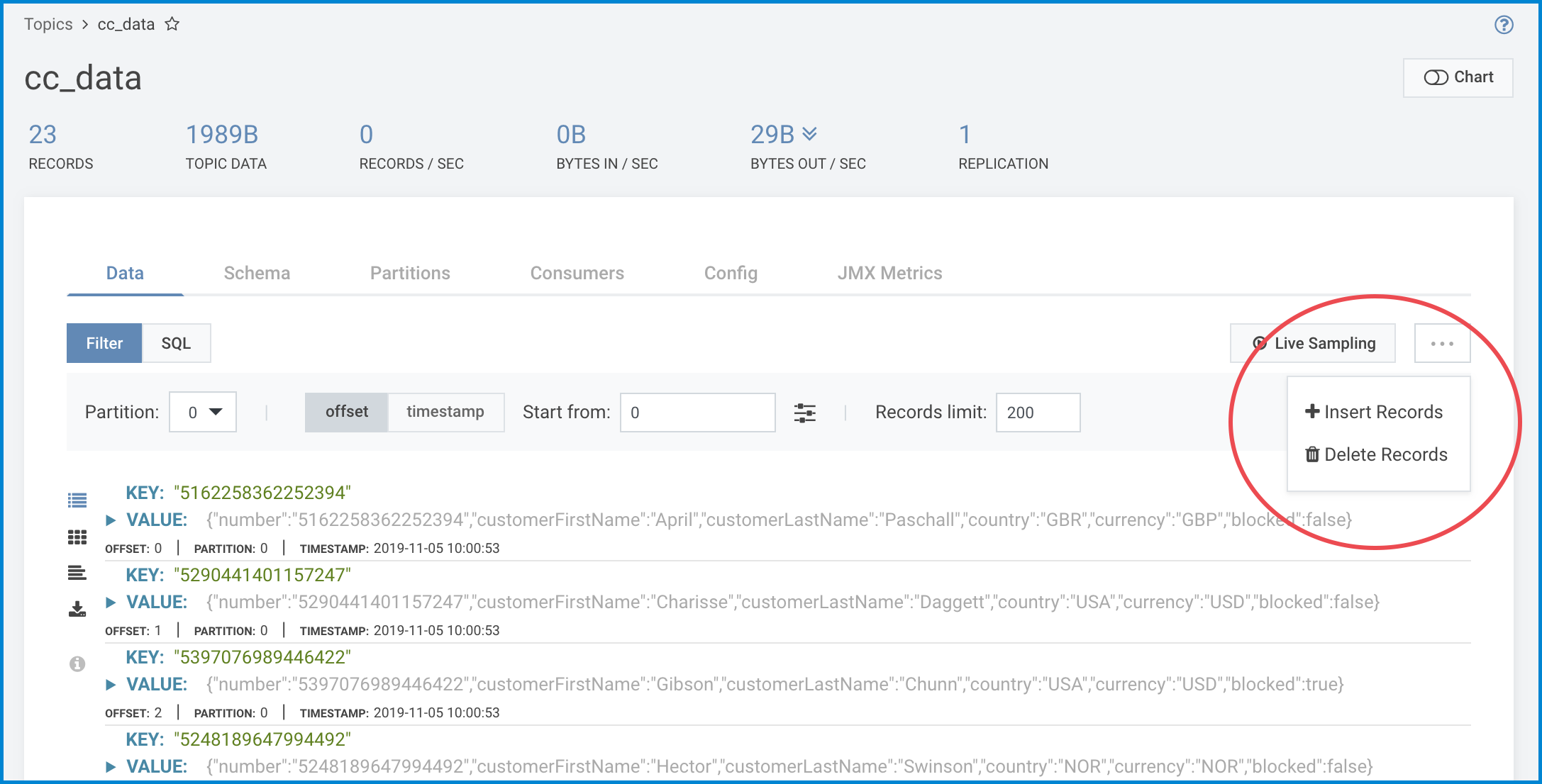Click the 1989B TOPIC DATA stat

[226, 147]
